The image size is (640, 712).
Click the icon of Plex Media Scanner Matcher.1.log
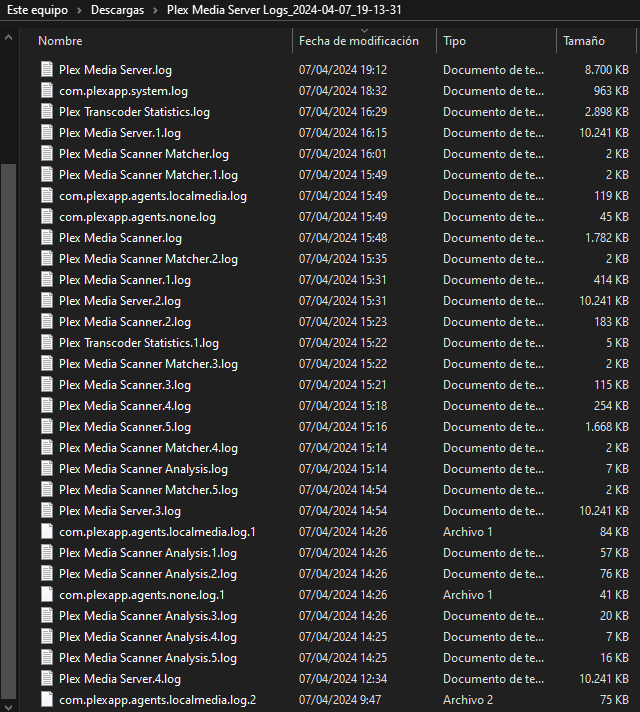[47, 174]
